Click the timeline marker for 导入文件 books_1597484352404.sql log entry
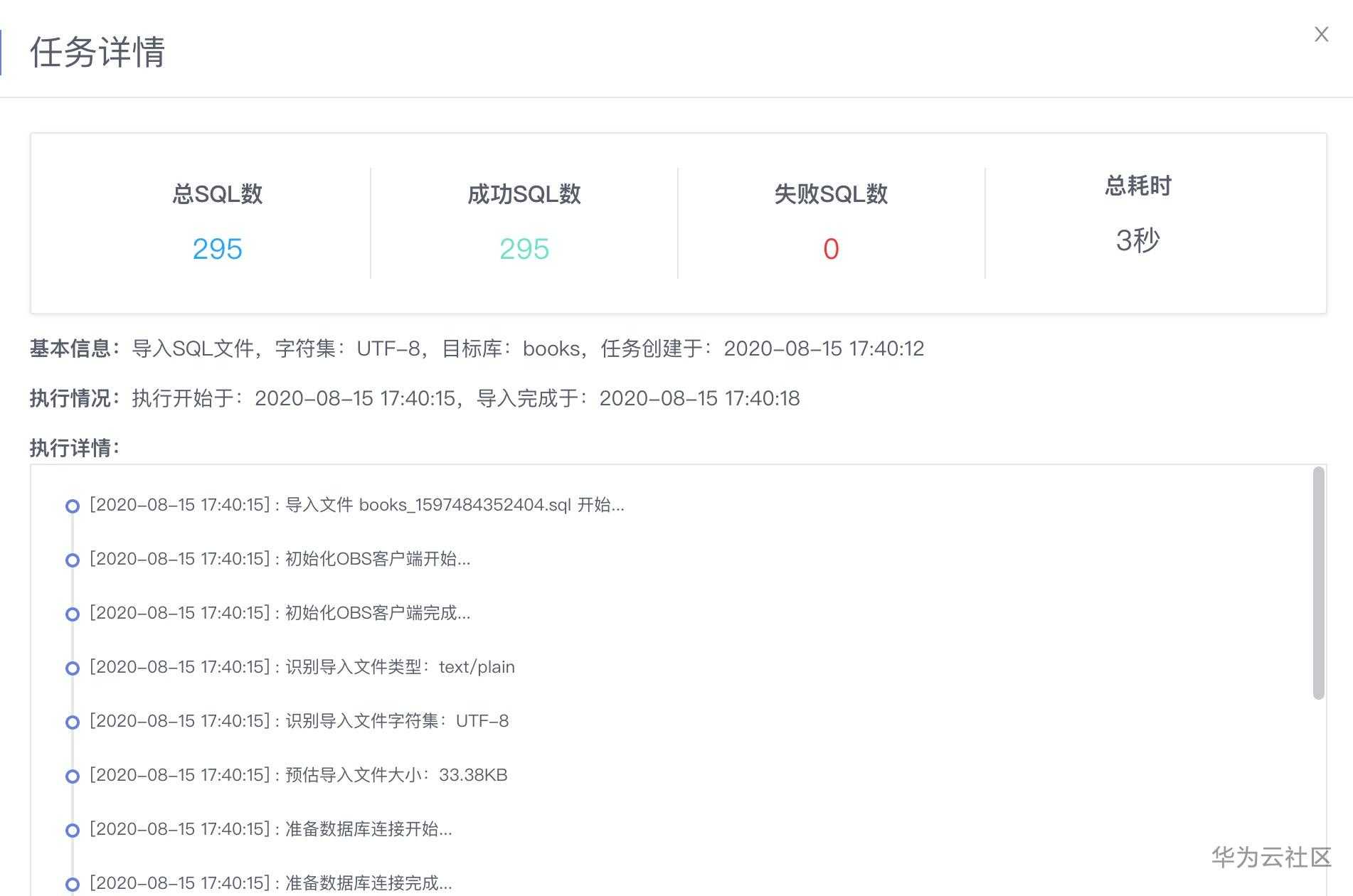1353x896 pixels. click(x=72, y=506)
